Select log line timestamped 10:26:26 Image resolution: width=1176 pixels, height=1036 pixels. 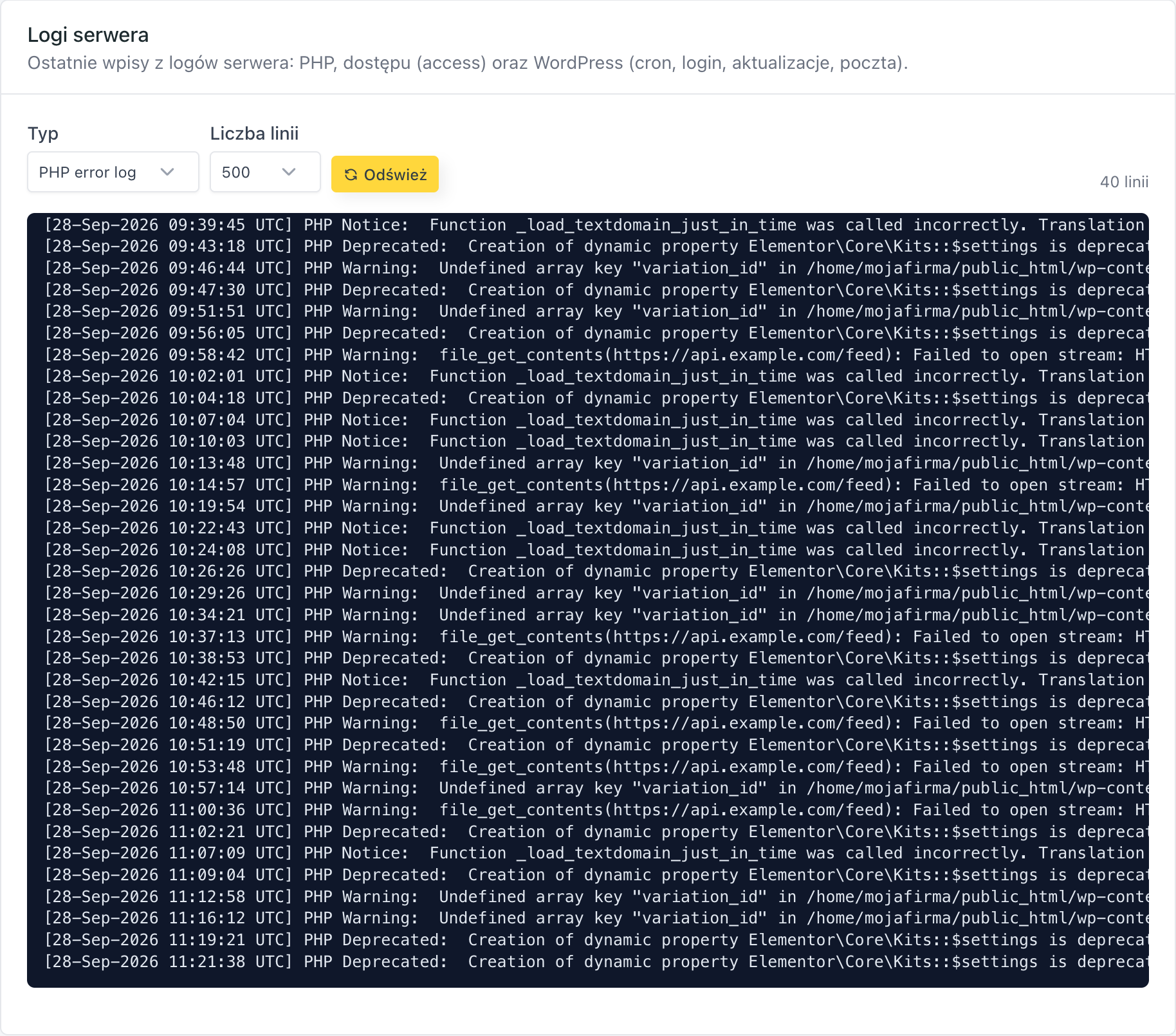pos(596,571)
